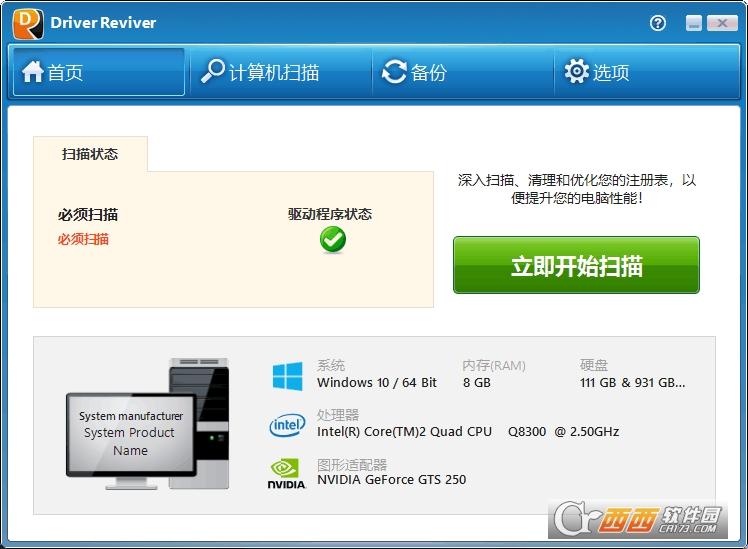
Task: Click 'System Product Name' on monitor
Action: 129,441
